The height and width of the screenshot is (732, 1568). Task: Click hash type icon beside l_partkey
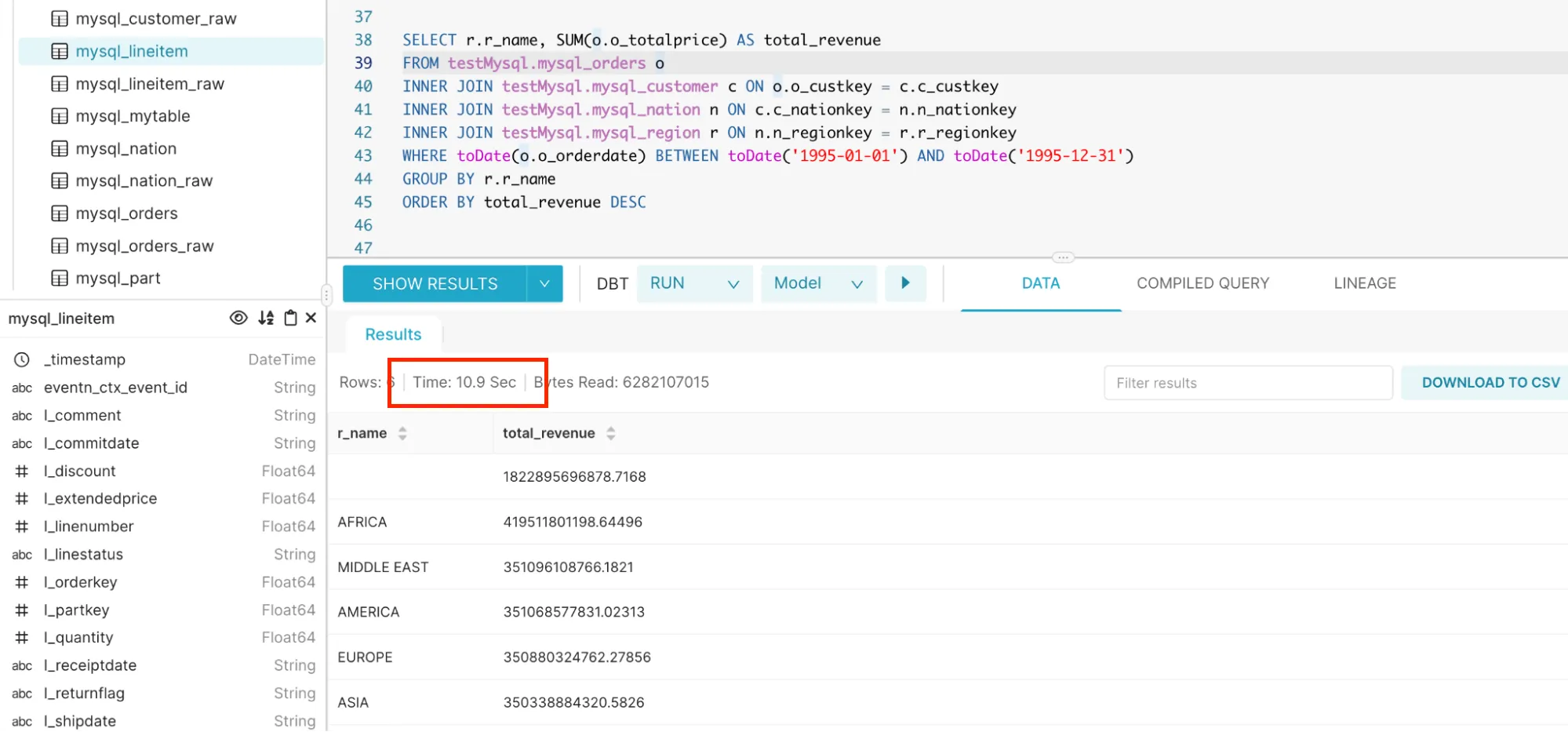[x=22, y=610]
